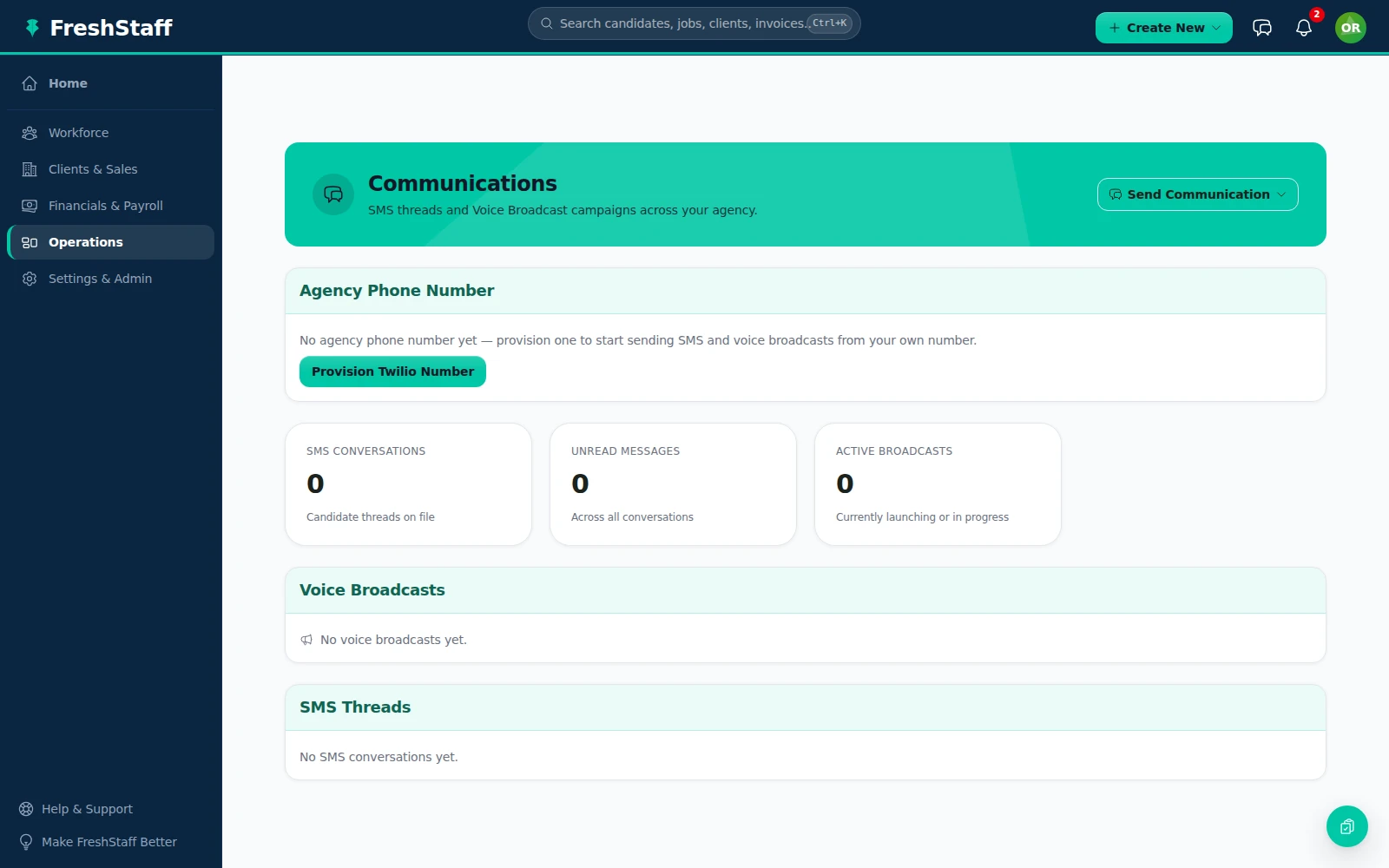Provision a Twilio Number
The image size is (1389, 868).
pos(392,372)
